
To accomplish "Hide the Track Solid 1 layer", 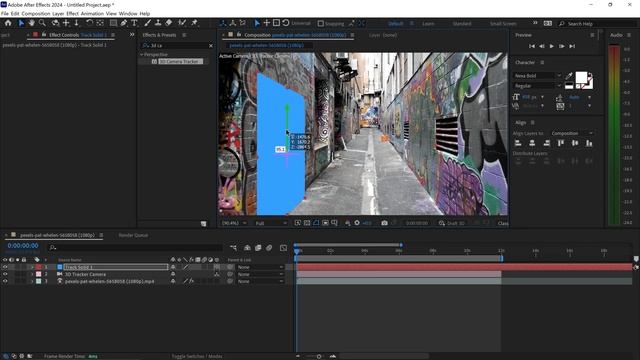I will tap(5, 267).
